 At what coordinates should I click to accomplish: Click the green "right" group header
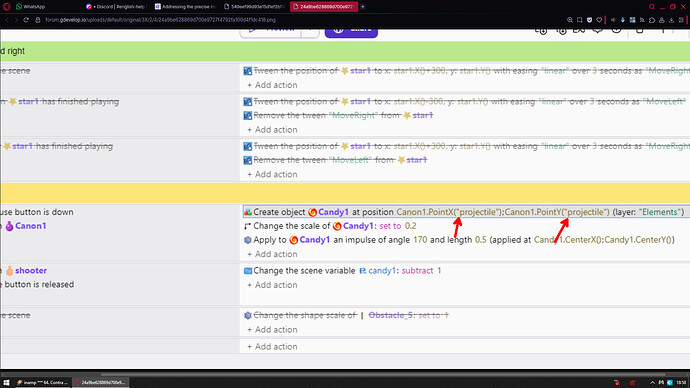pyautogui.click(x=345, y=51)
